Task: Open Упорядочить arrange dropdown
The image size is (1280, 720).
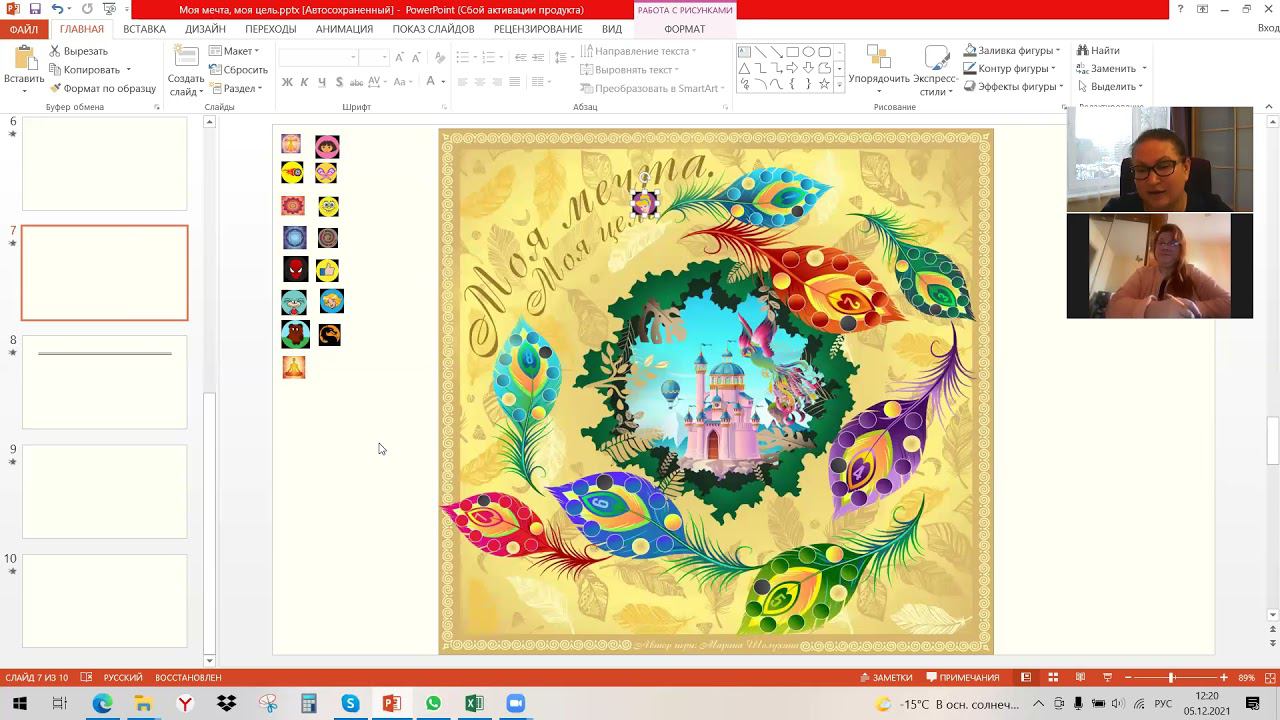Action: 879,70
